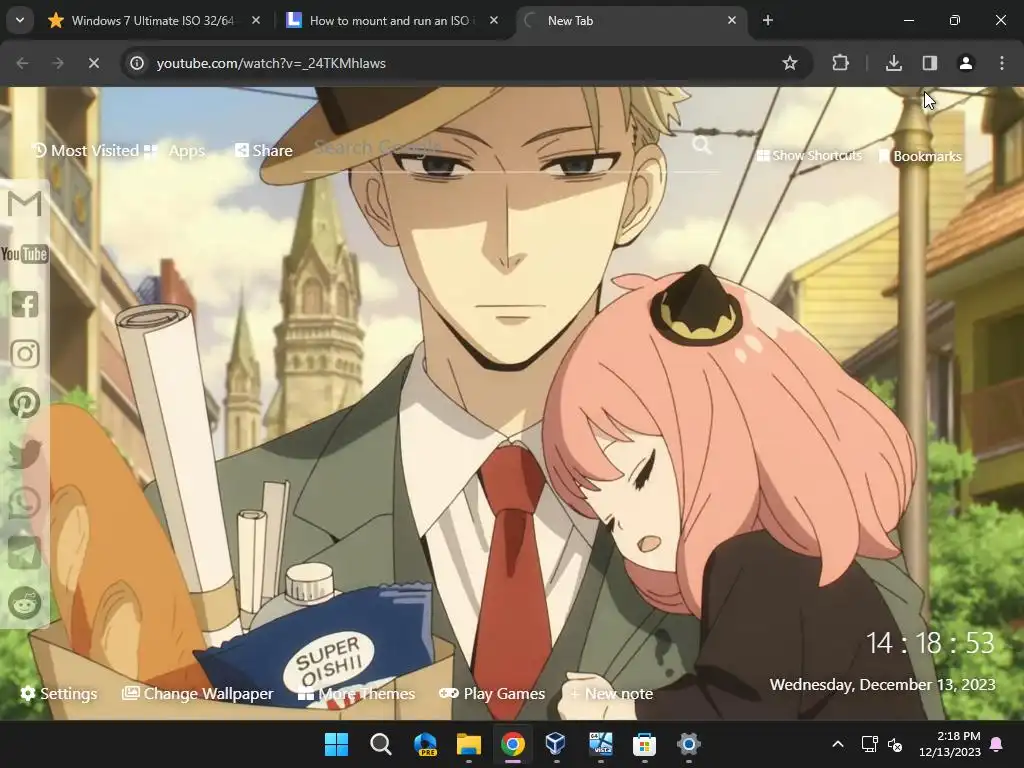Open File Explorer from taskbar
This screenshot has height=768, width=1024.
point(469,744)
